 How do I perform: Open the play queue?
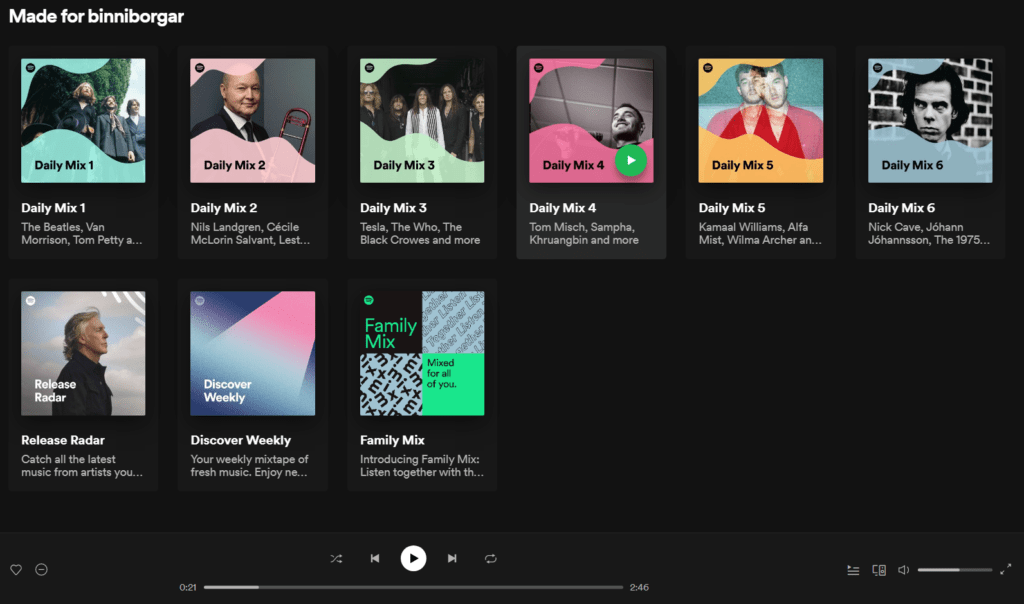pyautogui.click(x=853, y=570)
